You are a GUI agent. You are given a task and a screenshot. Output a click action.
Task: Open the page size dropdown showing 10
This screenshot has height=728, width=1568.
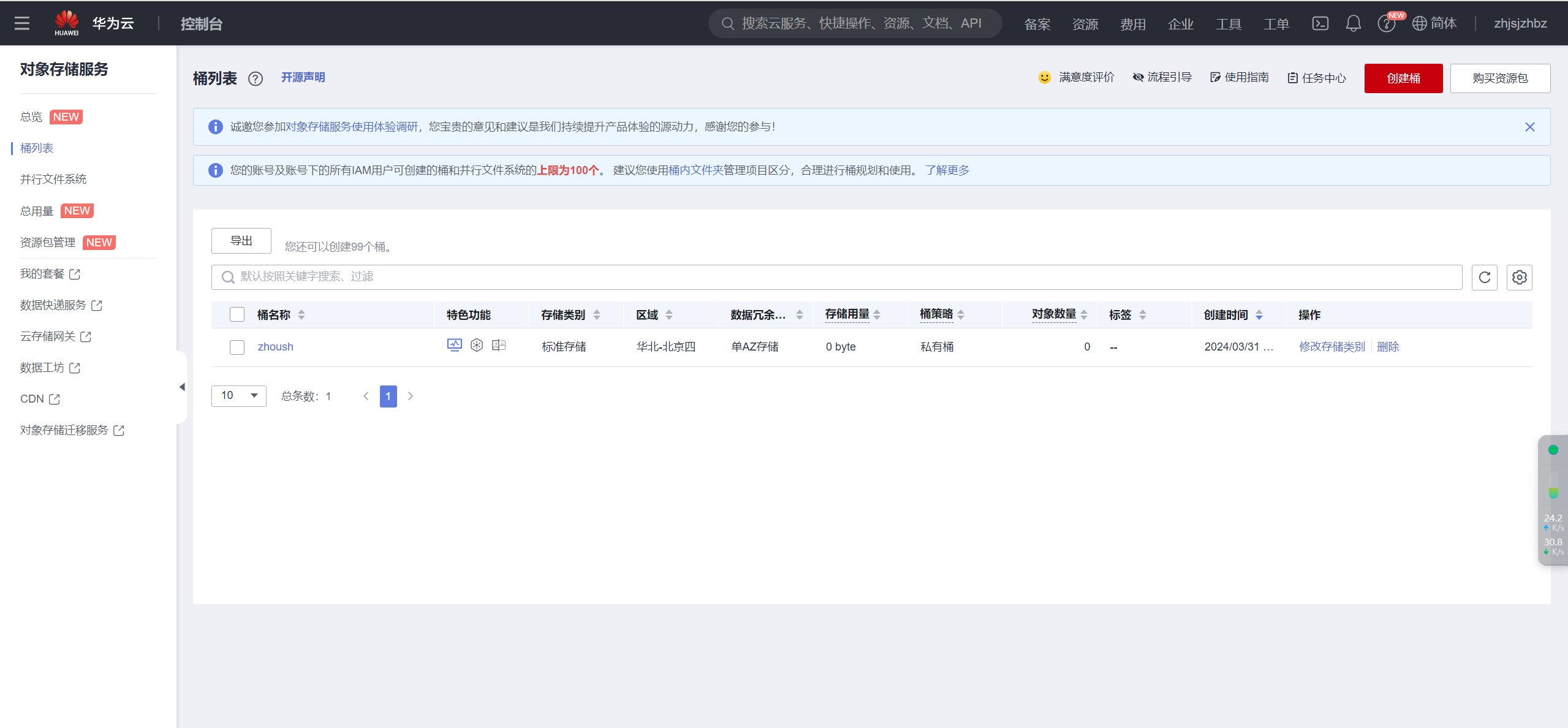pyautogui.click(x=239, y=396)
